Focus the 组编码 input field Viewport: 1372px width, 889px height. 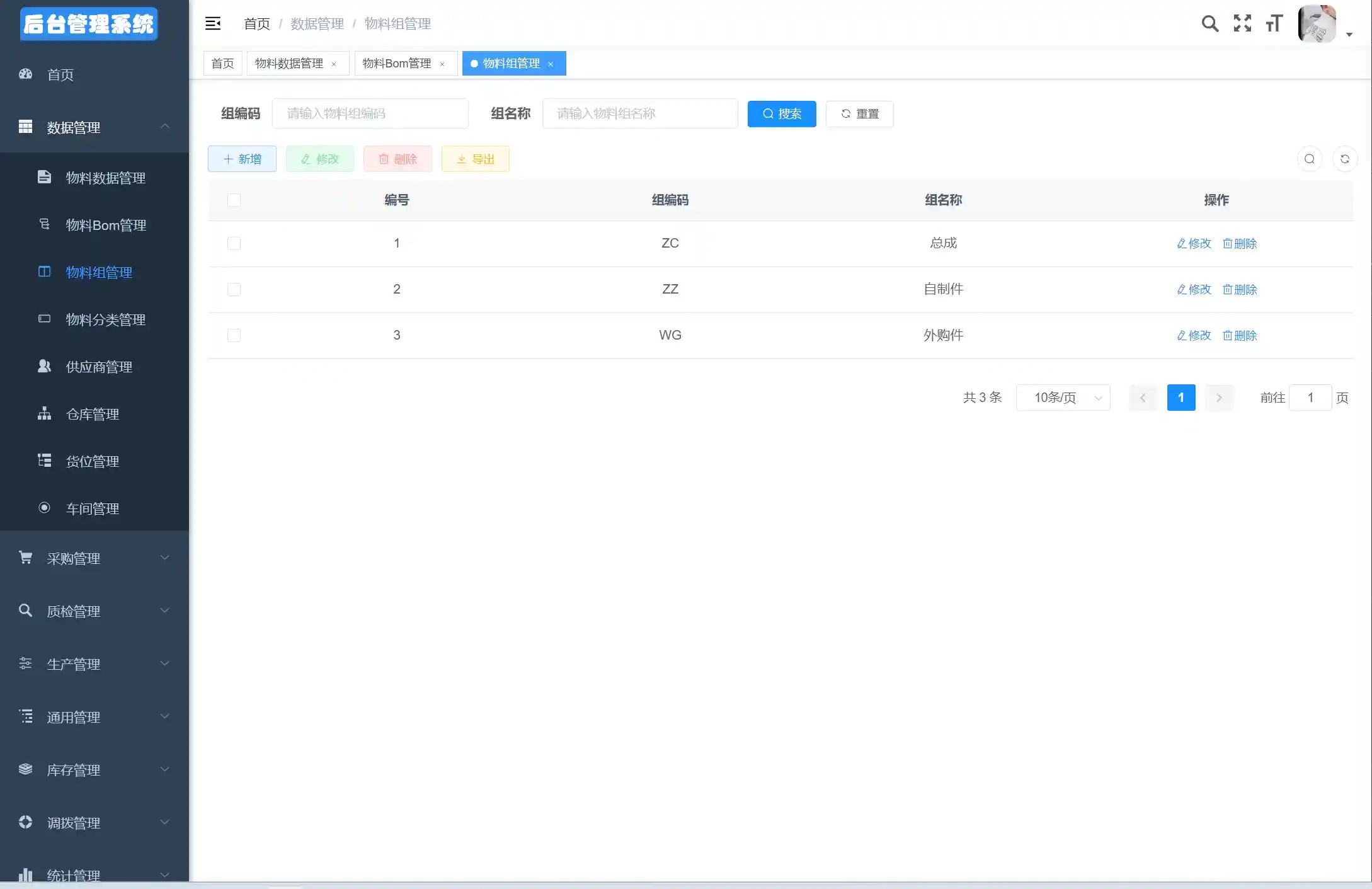pyautogui.click(x=370, y=113)
